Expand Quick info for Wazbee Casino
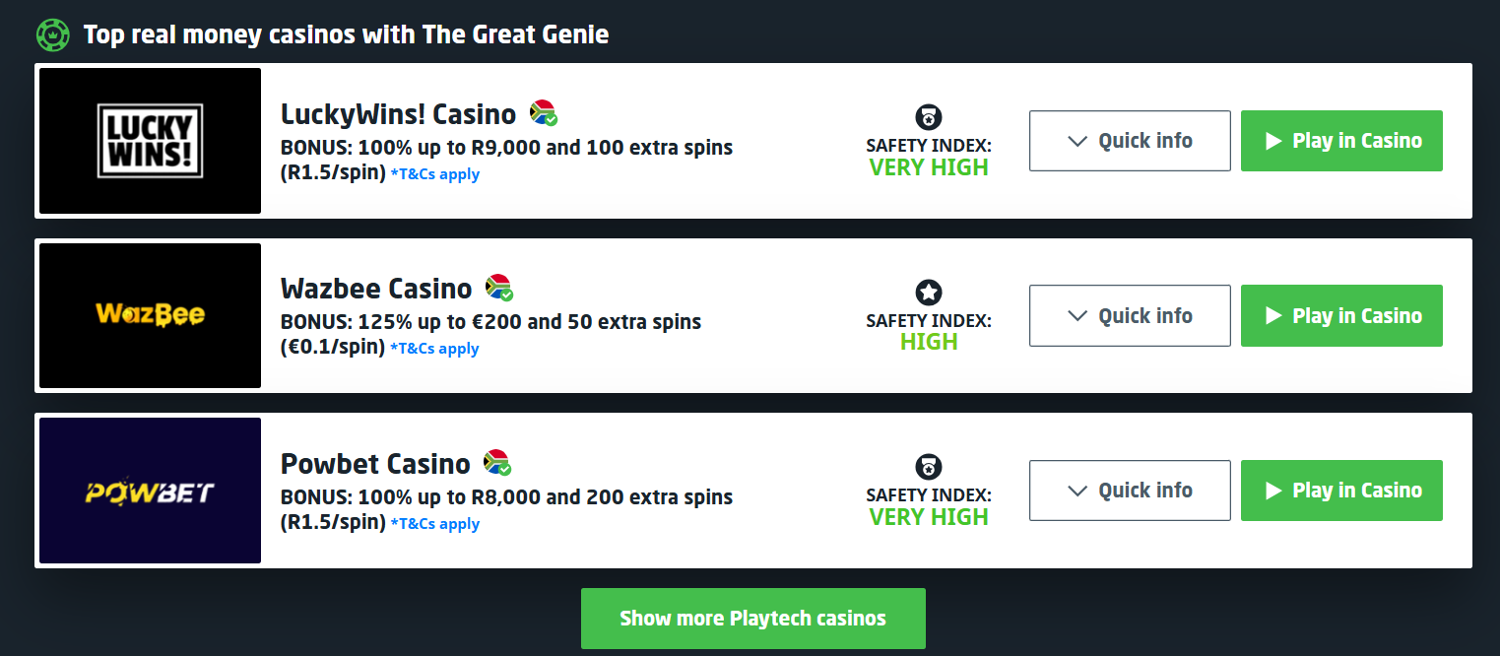Image resolution: width=1500 pixels, height=656 pixels. (1129, 316)
